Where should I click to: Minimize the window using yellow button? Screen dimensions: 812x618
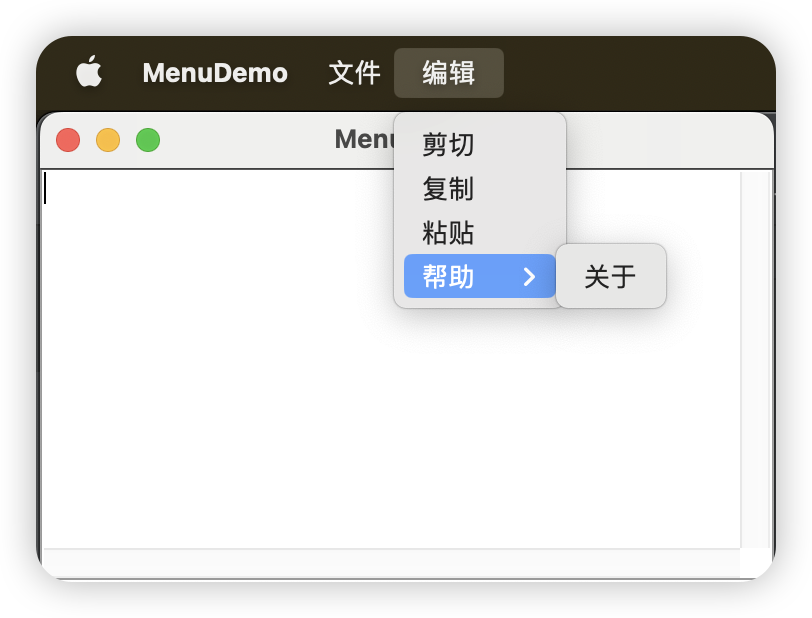pyautogui.click(x=108, y=140)
